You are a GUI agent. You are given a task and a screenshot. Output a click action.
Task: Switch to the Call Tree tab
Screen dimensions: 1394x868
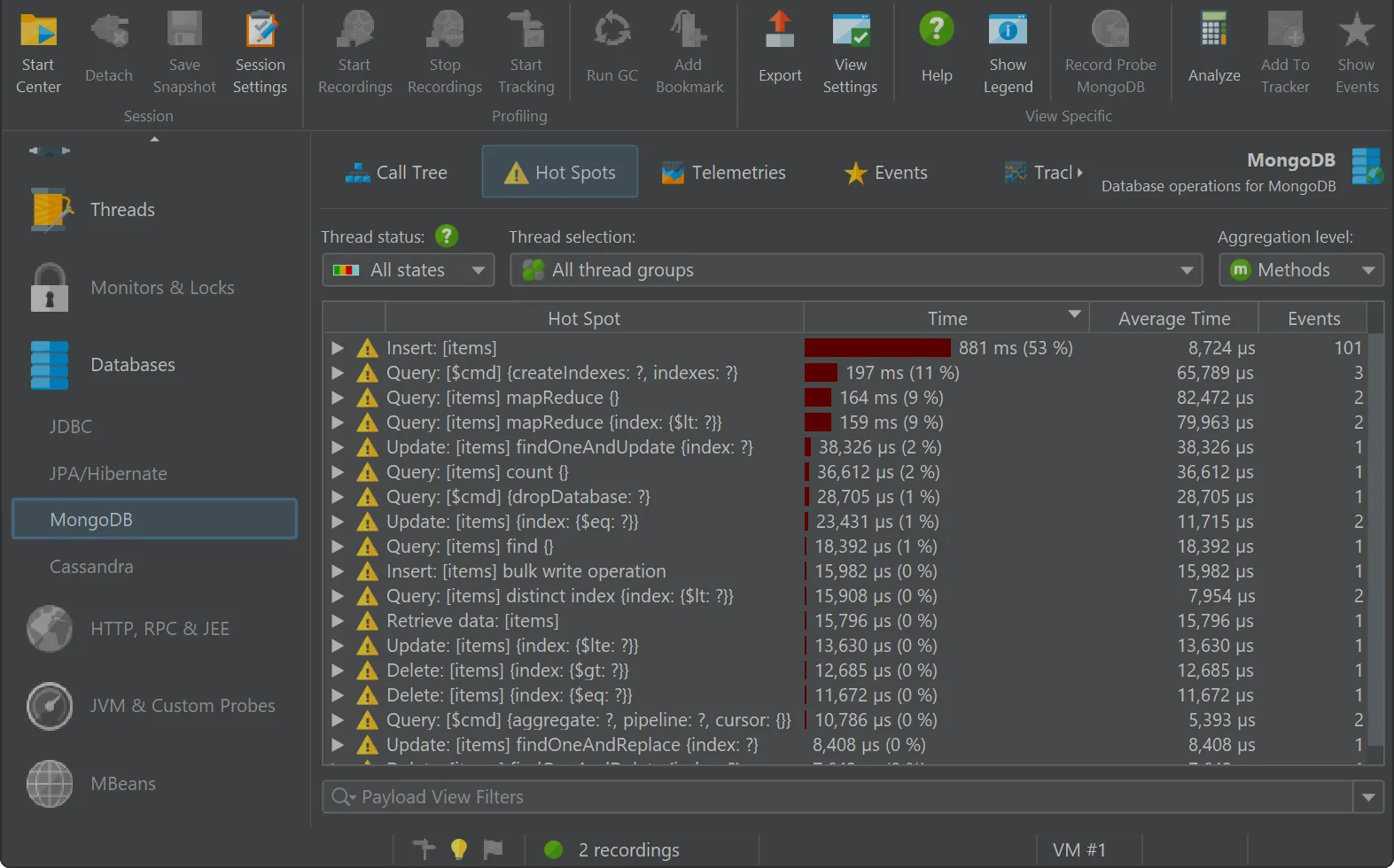tap(396, 173)
